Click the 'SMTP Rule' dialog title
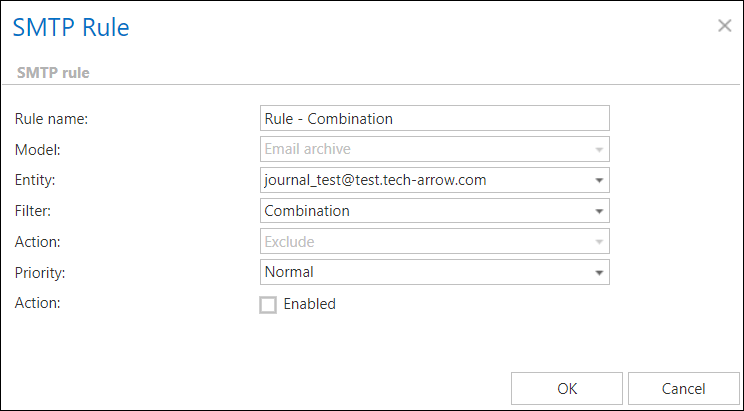Viewport: 744px width, 411px height. (x=71, y=28)
